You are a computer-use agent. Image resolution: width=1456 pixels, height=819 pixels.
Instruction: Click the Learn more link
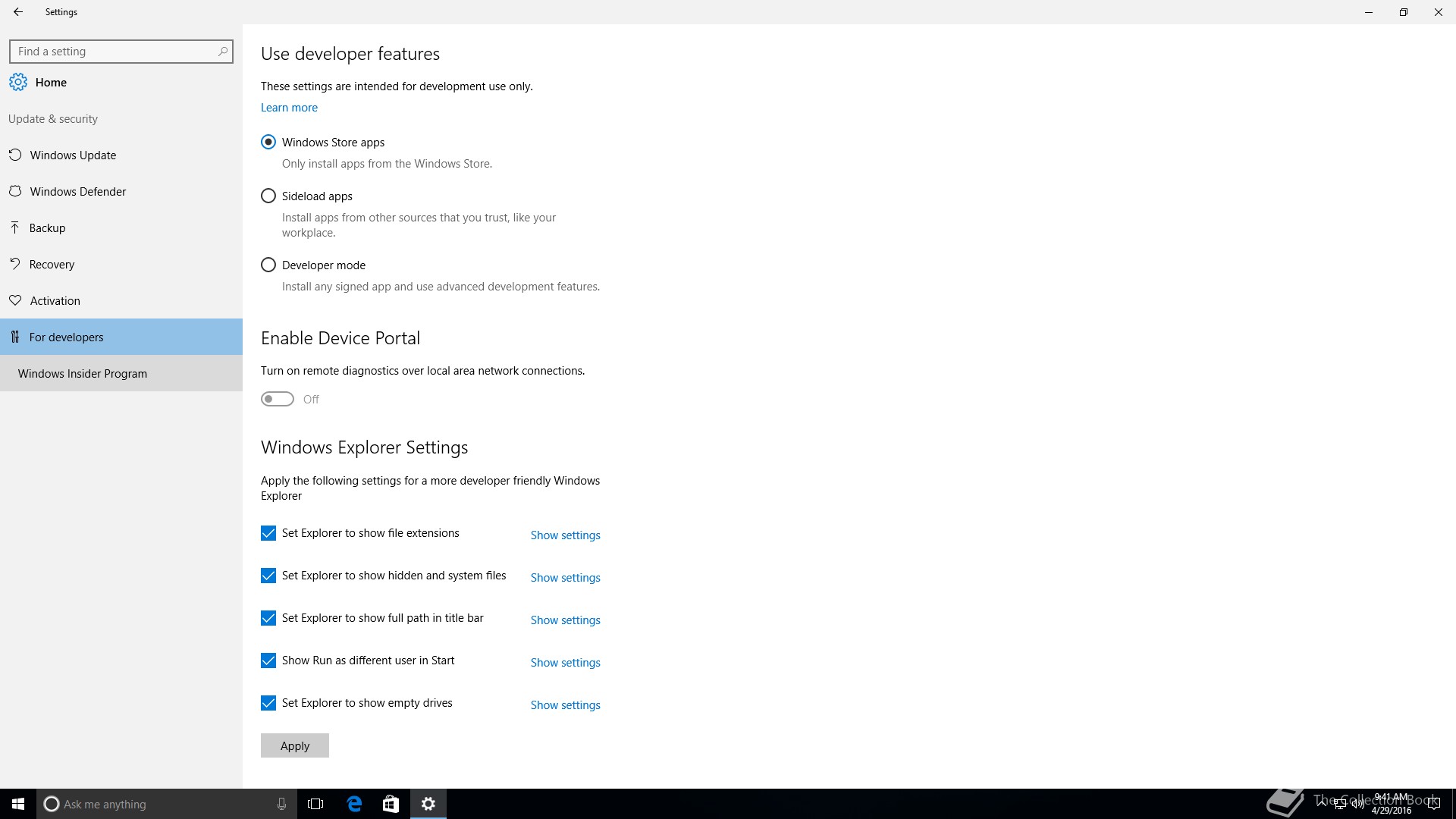[x=289, y=108]
